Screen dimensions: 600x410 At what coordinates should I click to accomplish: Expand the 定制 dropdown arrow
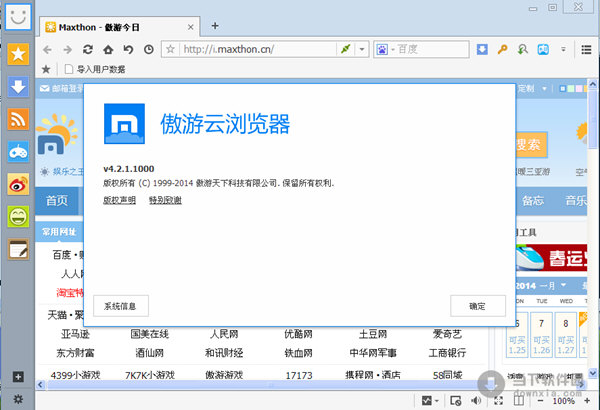544,89
